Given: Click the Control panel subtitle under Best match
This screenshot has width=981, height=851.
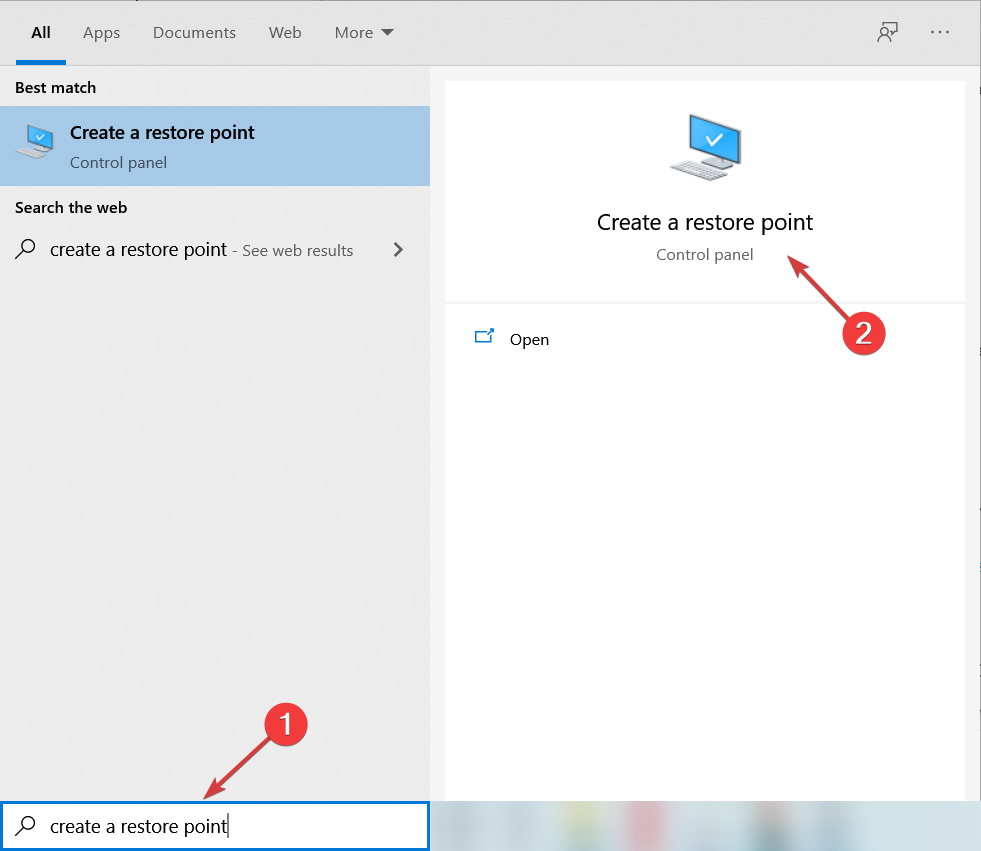Looking at the screenshot, I should tap(118, 163).
